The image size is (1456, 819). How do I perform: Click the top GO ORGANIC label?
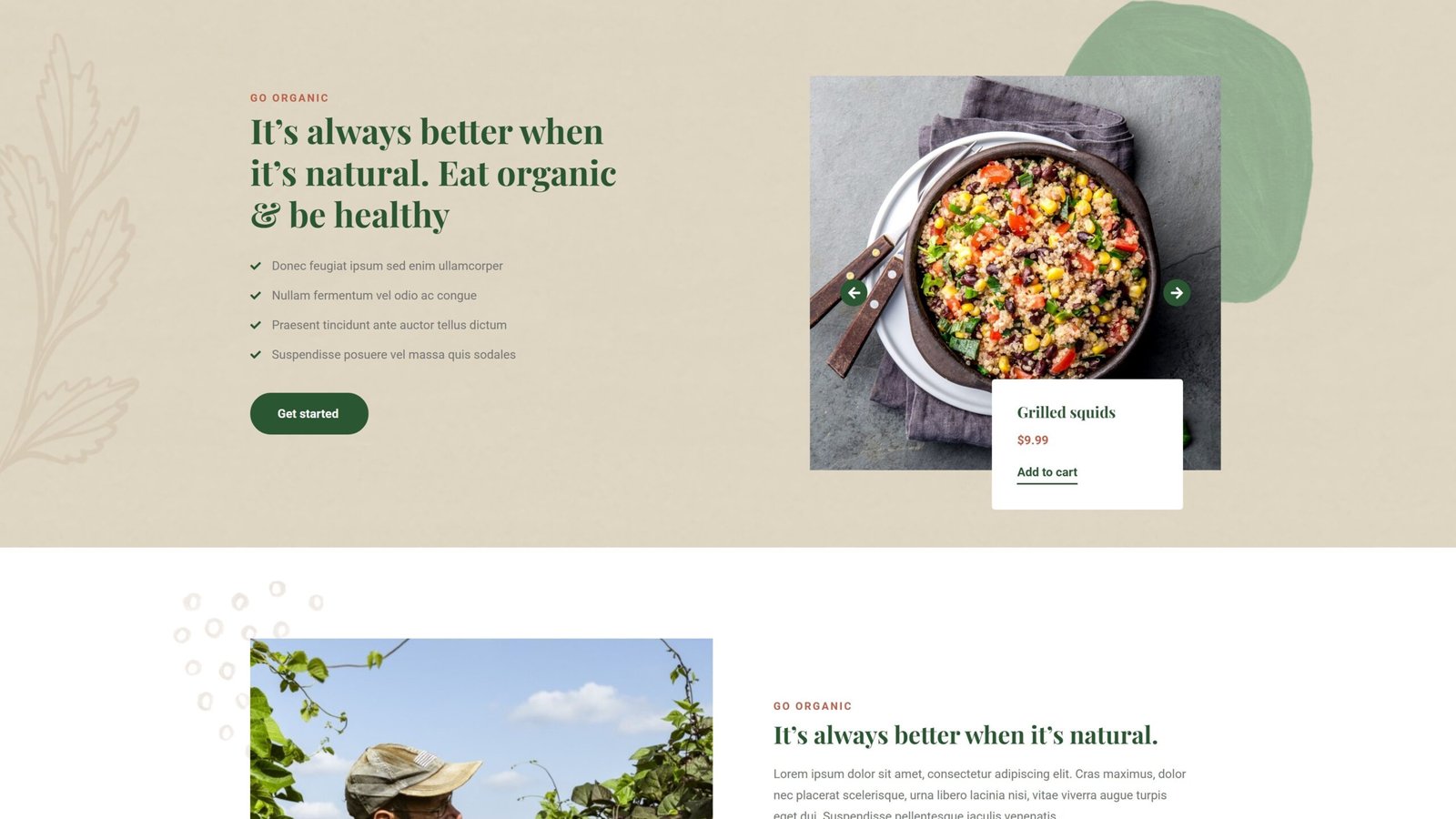click(289, 98)
